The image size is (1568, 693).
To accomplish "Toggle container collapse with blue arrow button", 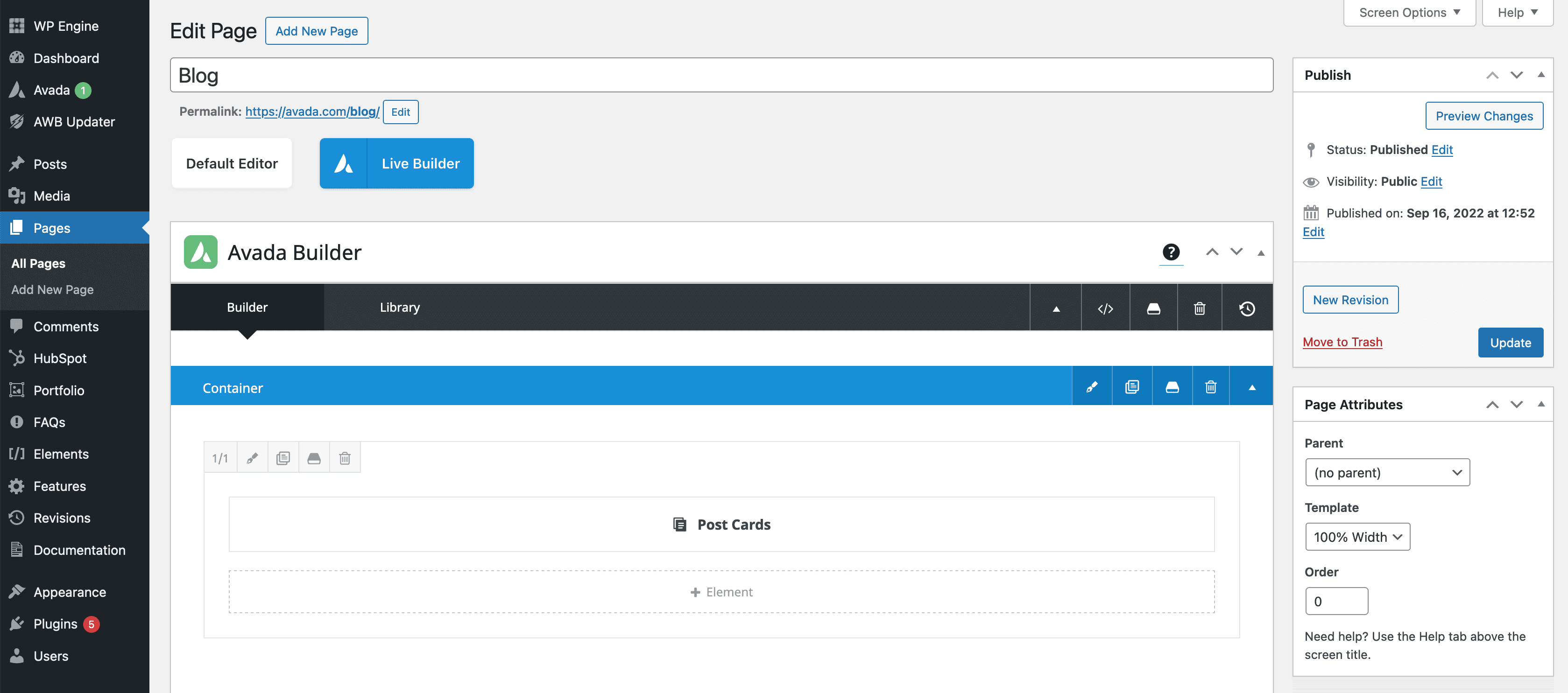I will click(x=1252, y=386).
